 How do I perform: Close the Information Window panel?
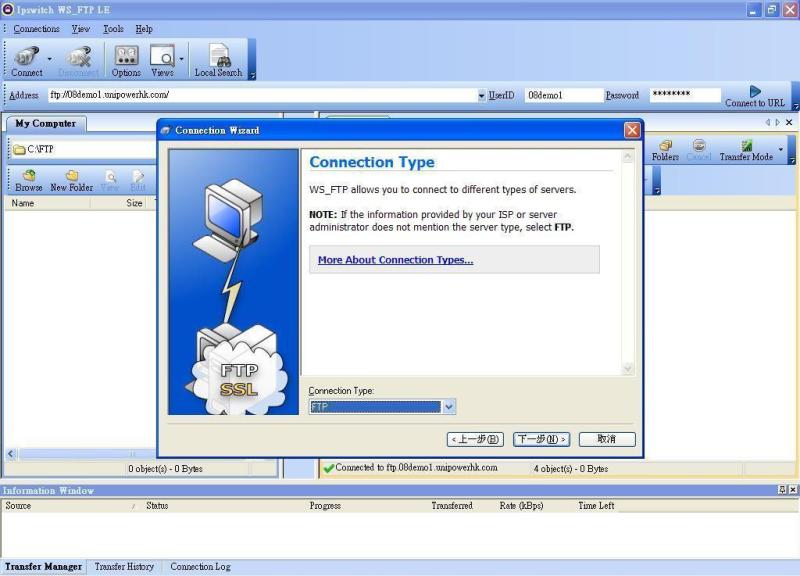click(x=792, y=490)
